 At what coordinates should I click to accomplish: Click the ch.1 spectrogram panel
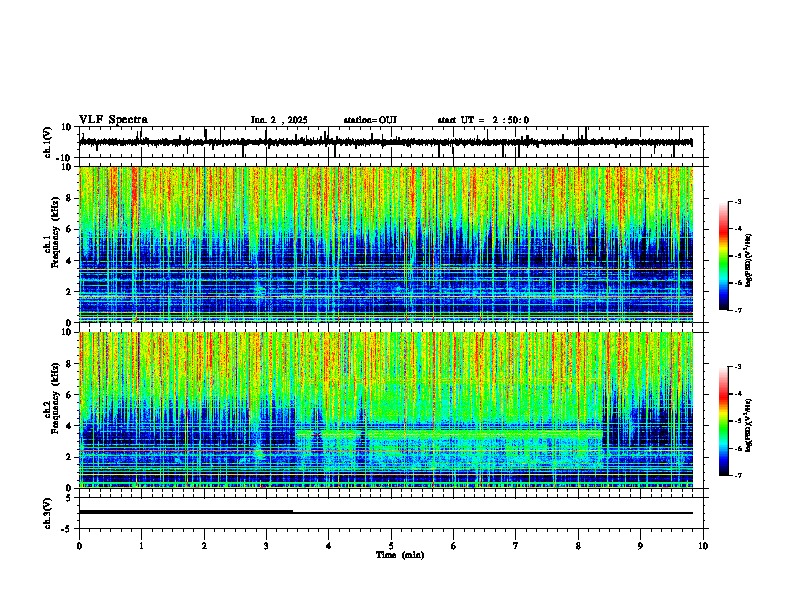[x=385, y=244]
